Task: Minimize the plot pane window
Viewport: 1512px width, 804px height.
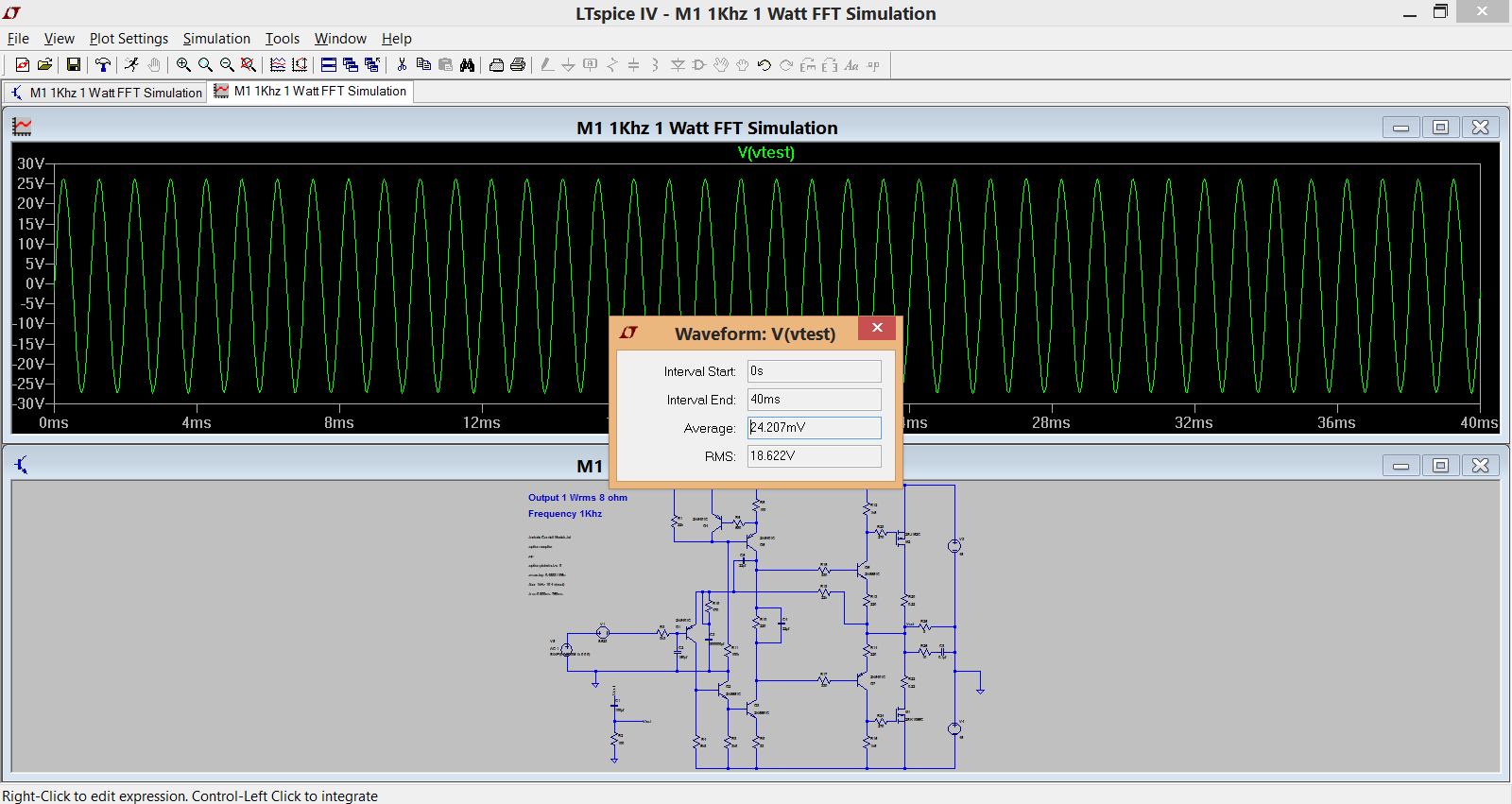Action: [x=1400, y=128]
